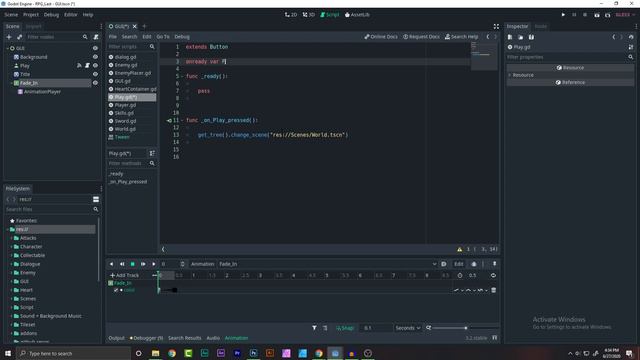Run the project with play button

[563, 15]
